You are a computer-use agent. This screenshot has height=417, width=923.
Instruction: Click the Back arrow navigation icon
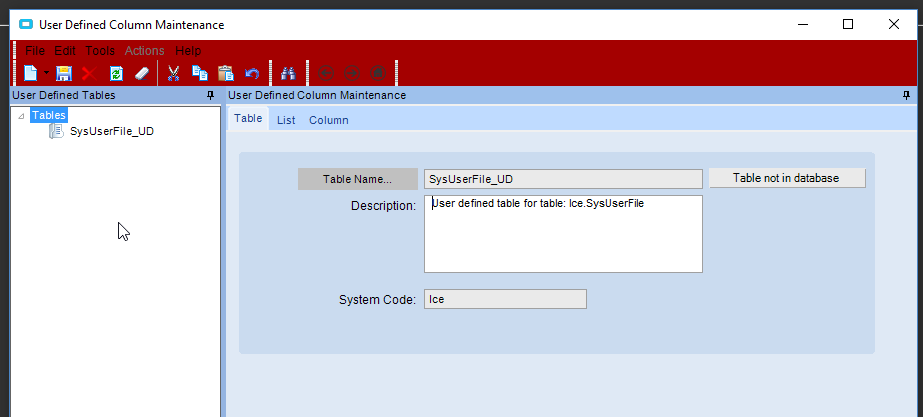326,73
